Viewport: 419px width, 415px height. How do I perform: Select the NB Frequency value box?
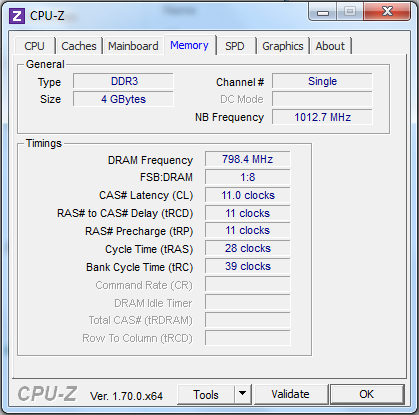tap(322, 117)
